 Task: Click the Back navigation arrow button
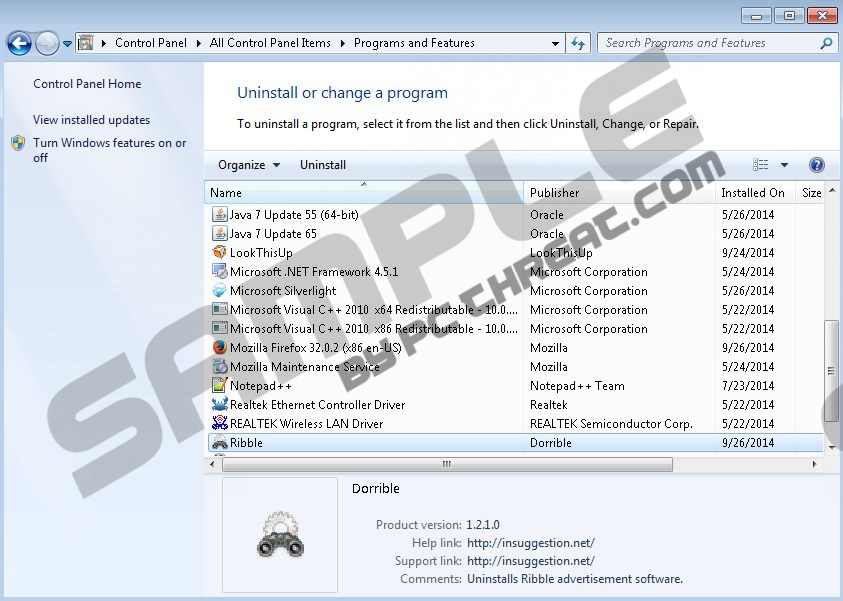tap(19, 43)
